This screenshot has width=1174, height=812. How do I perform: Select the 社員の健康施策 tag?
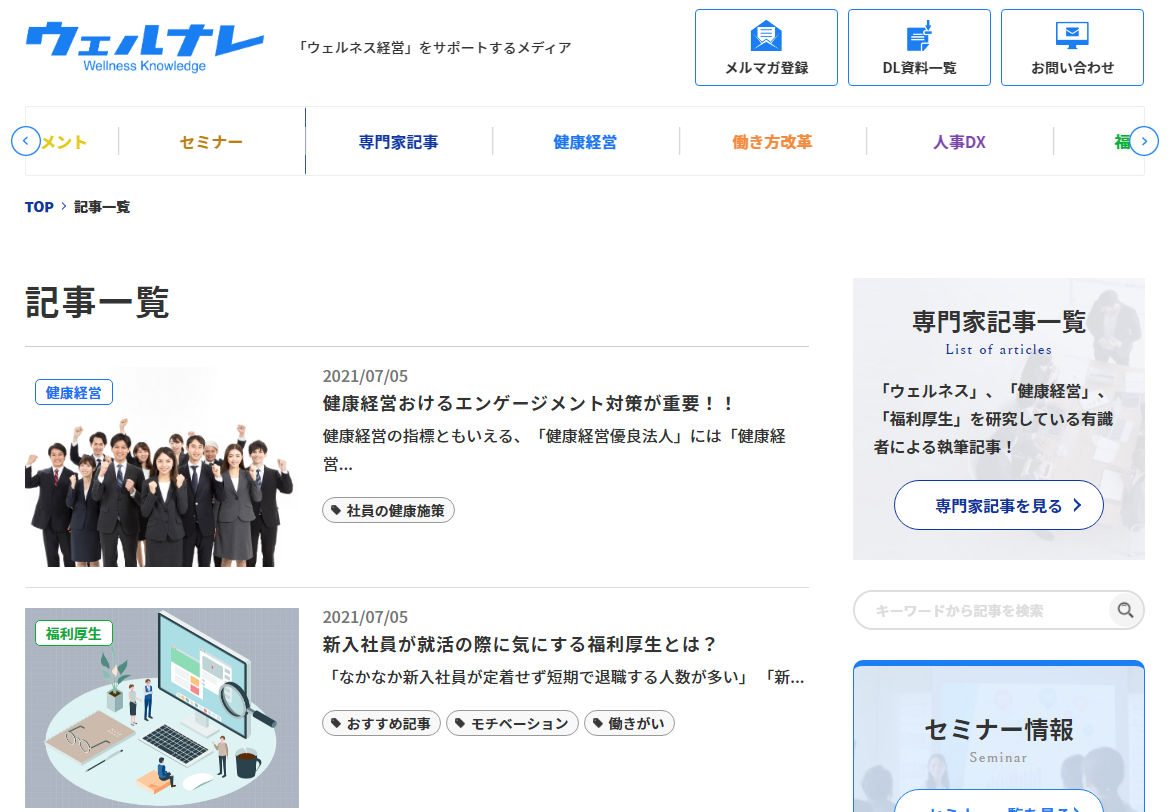[x=388, y=511]
